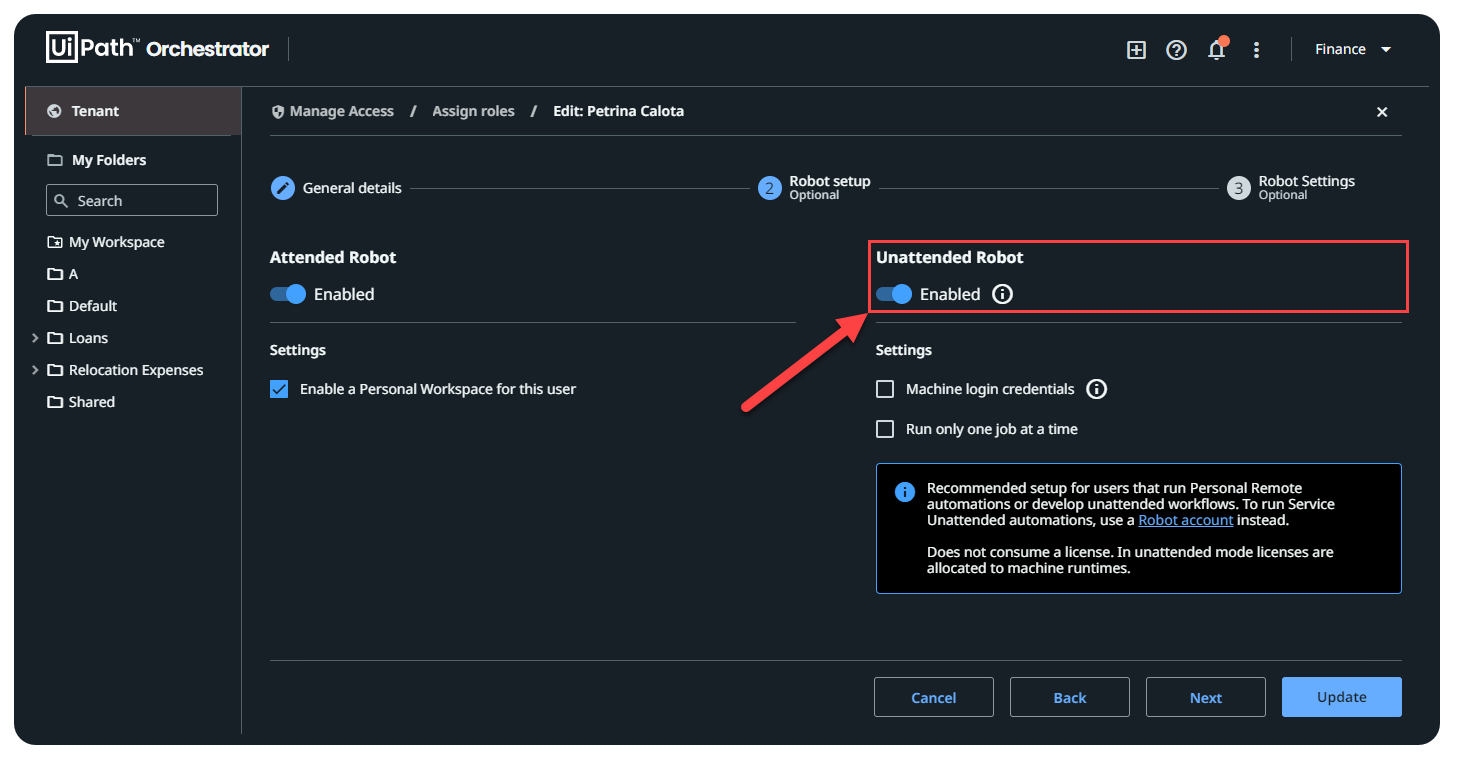
Task: Go to Manage Access breadcrumb
Action: coord(341,111)
